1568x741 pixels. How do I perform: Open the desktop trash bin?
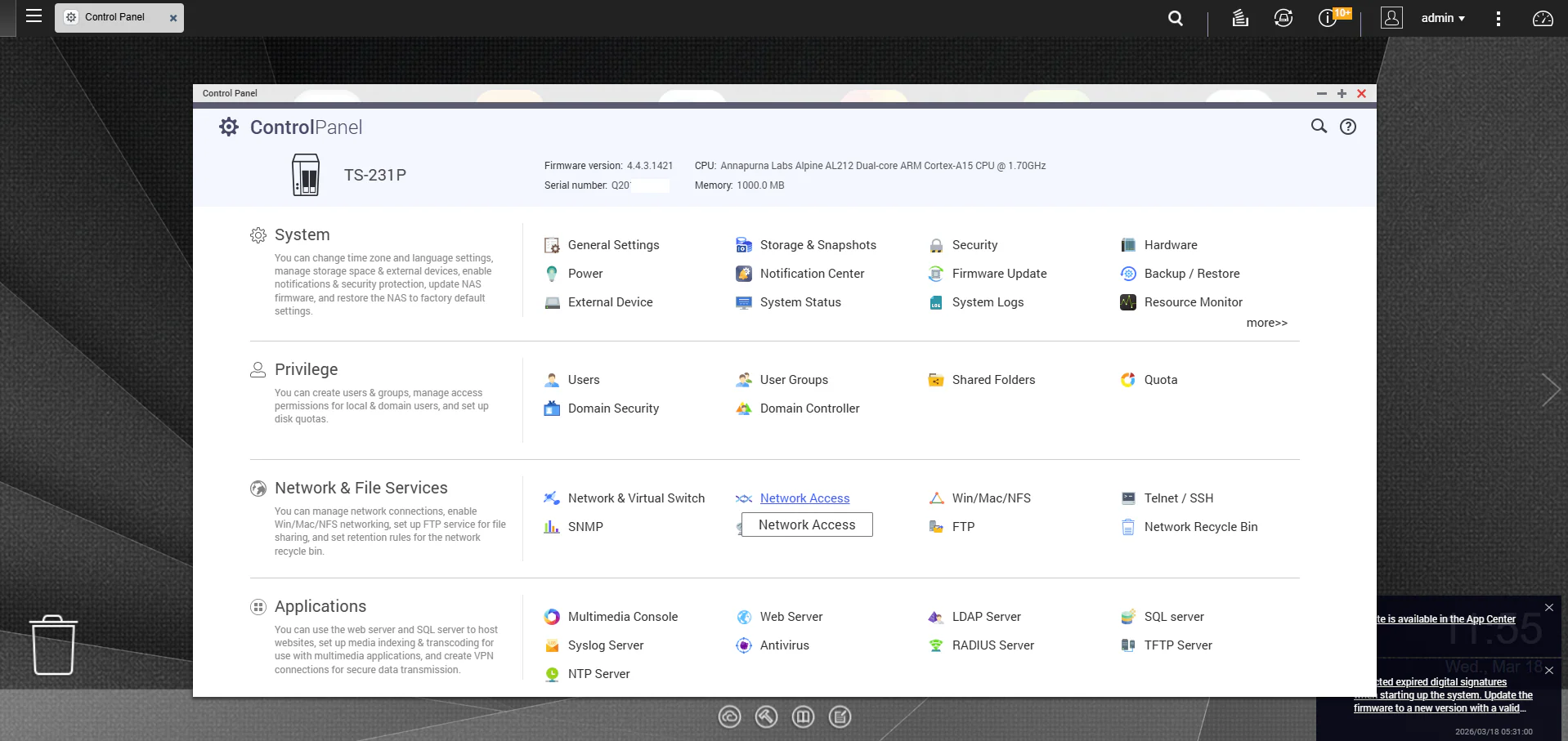tap(53, 645)
